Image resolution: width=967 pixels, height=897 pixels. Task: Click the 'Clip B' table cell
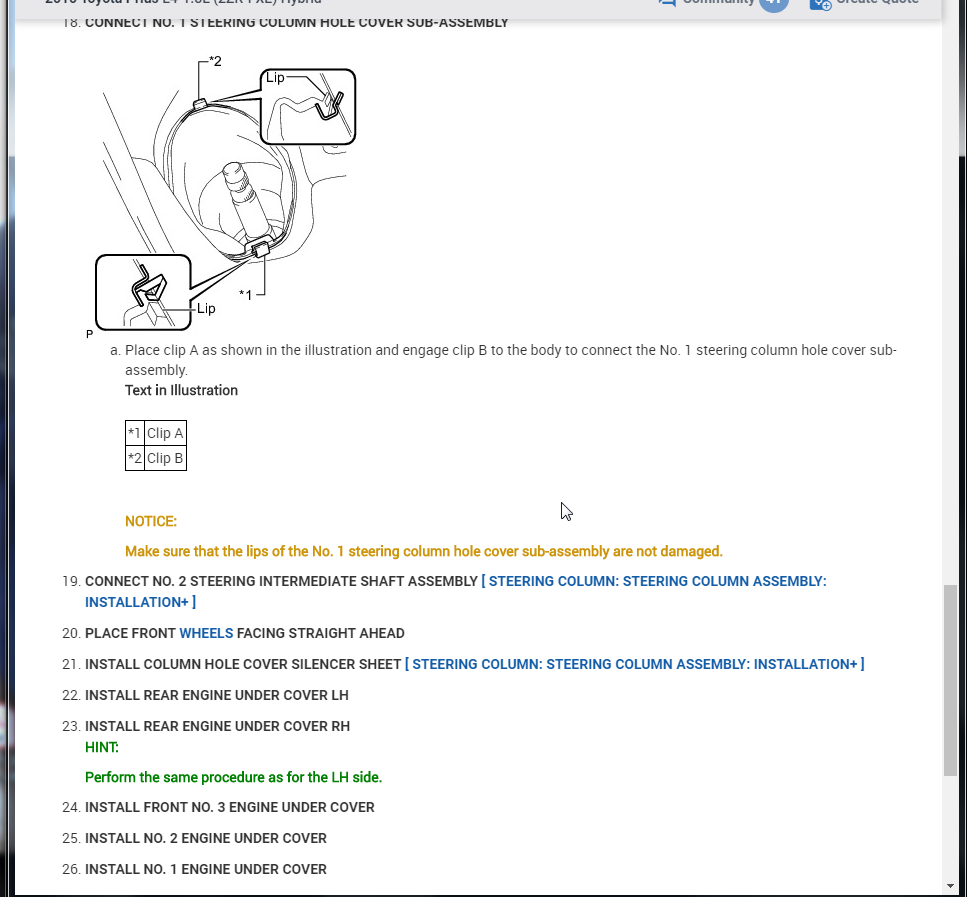point(165,458)
